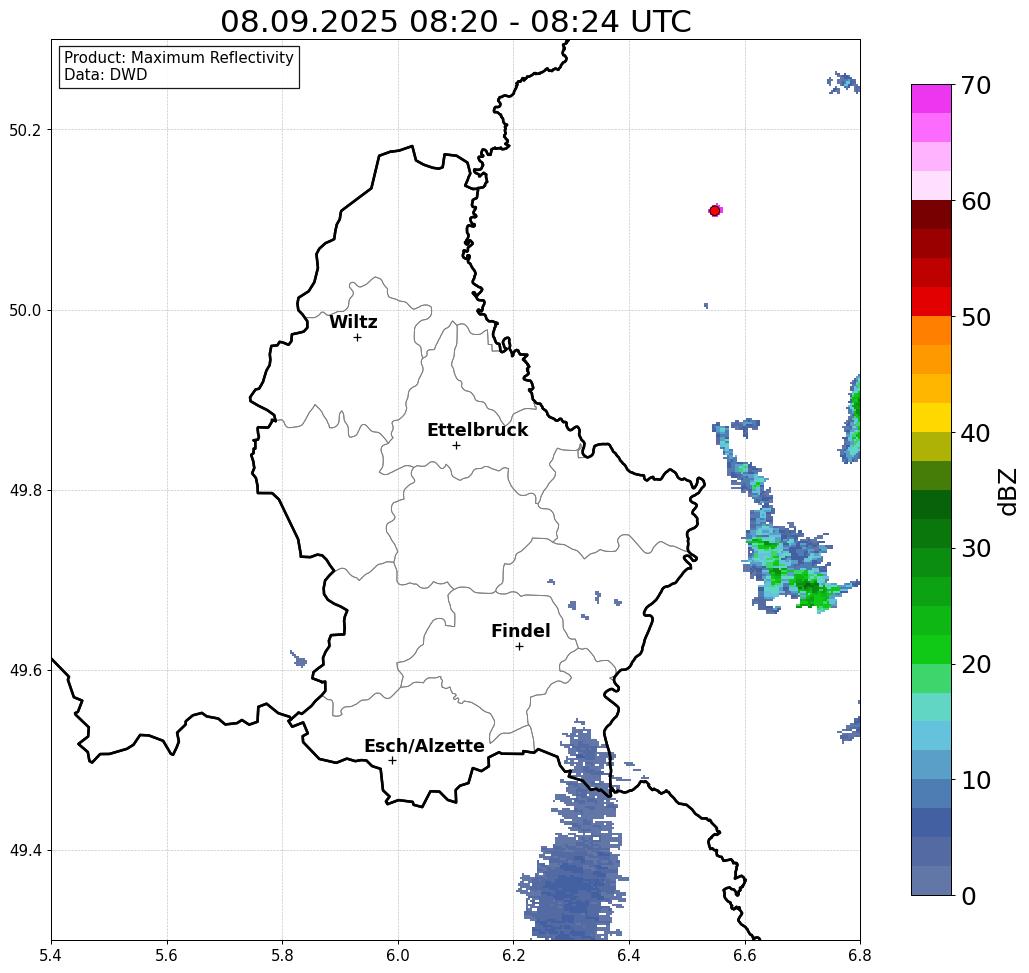Click the longitude label 6.2
The image size is (1029, 973).
(x=513, y=956)
